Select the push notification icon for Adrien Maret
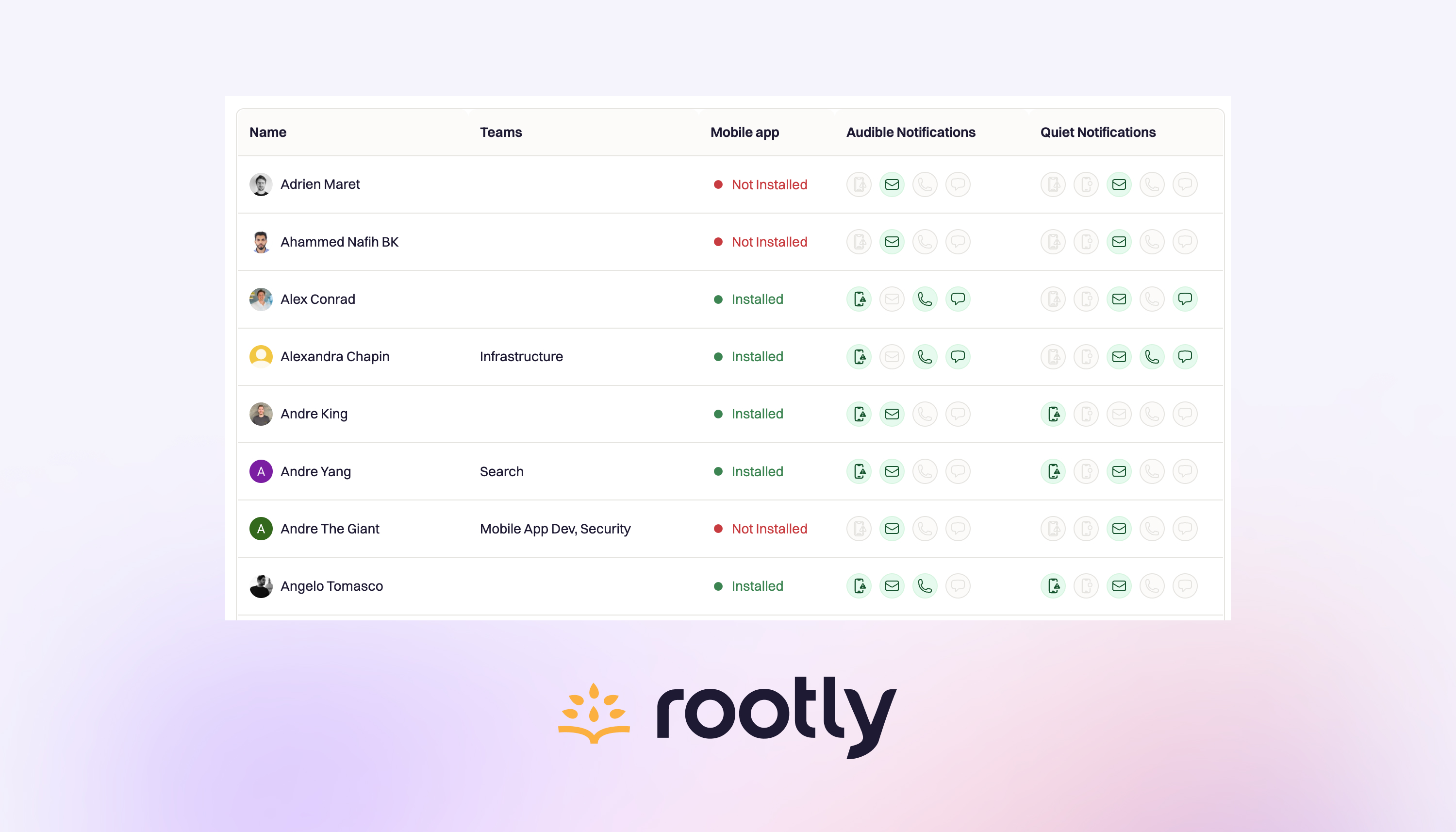Image resolution: width=1456 pixels, height=832 pixels. (x=859, y=184)
